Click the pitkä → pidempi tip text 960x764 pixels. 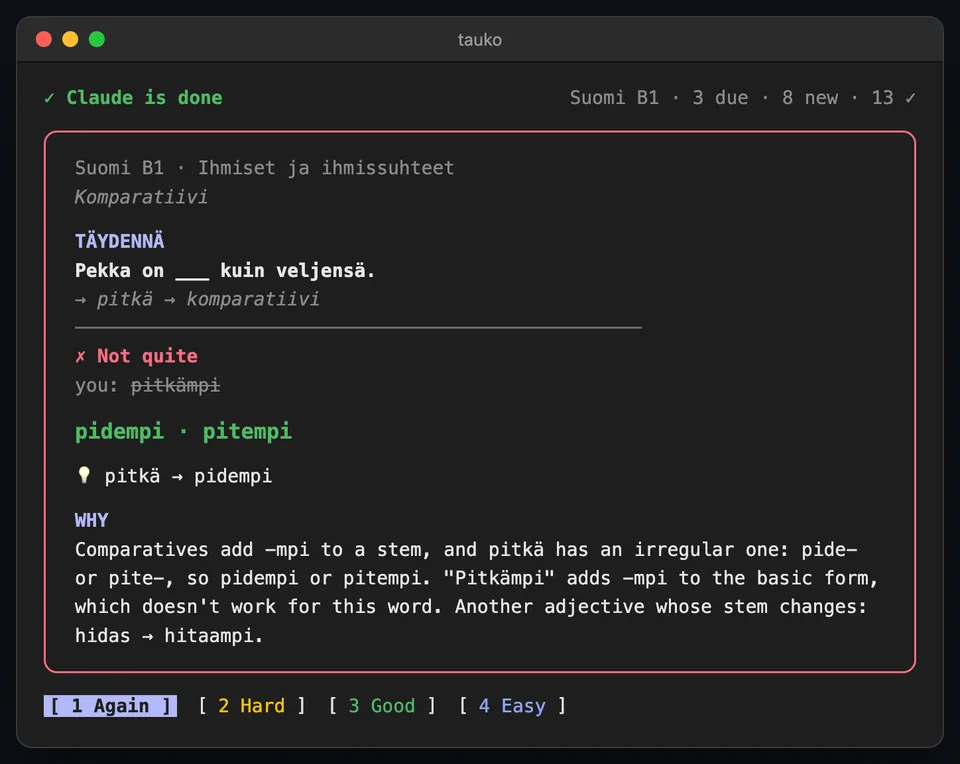[x=188, y=476]
